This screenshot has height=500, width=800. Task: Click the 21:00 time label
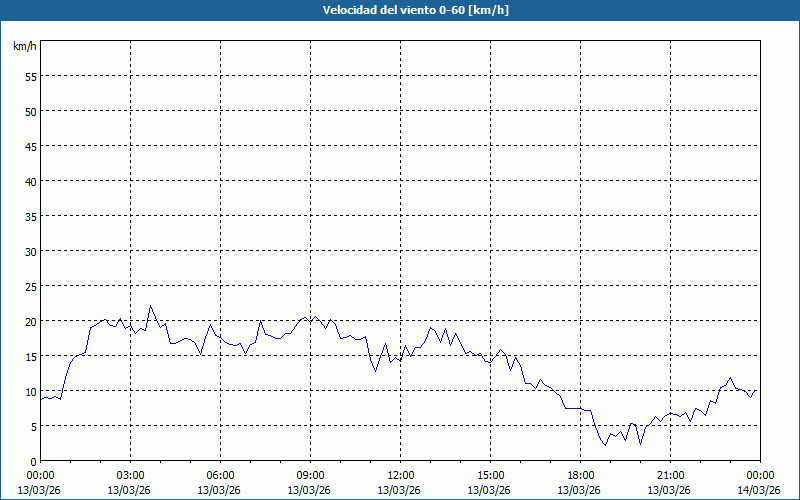click(x=671, y=475)
